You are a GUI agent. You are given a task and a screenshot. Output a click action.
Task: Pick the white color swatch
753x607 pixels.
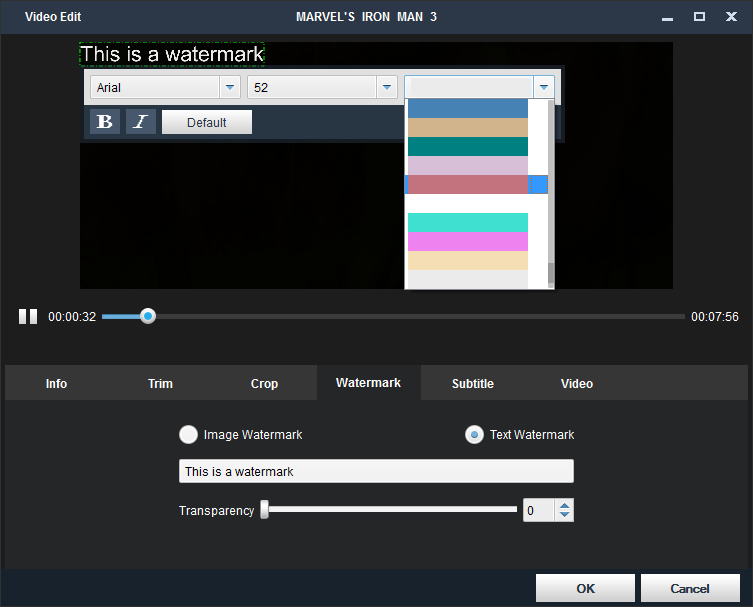coord(468,204)
